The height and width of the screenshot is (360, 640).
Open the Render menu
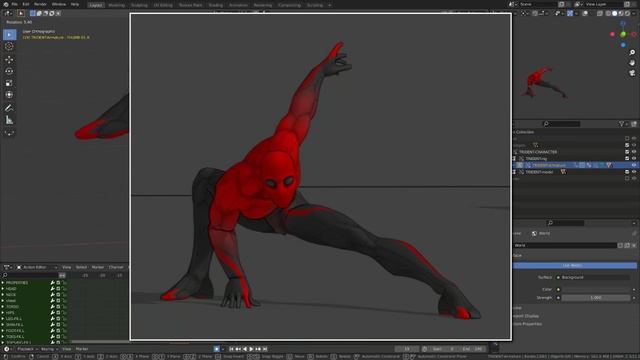coord(40,4)
